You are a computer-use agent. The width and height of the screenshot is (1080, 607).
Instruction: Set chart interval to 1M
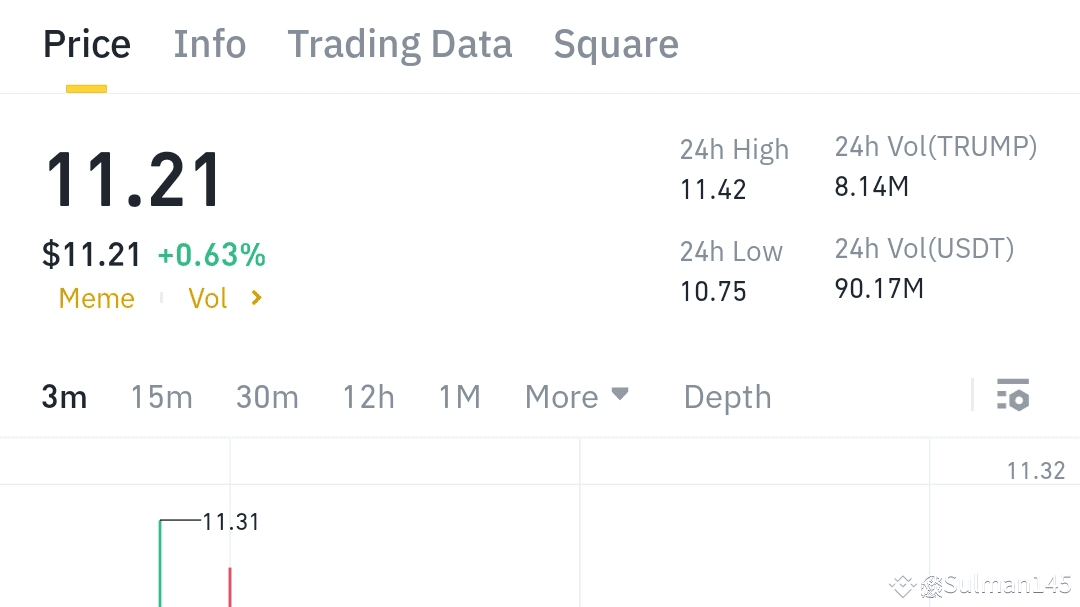point(460,397)
